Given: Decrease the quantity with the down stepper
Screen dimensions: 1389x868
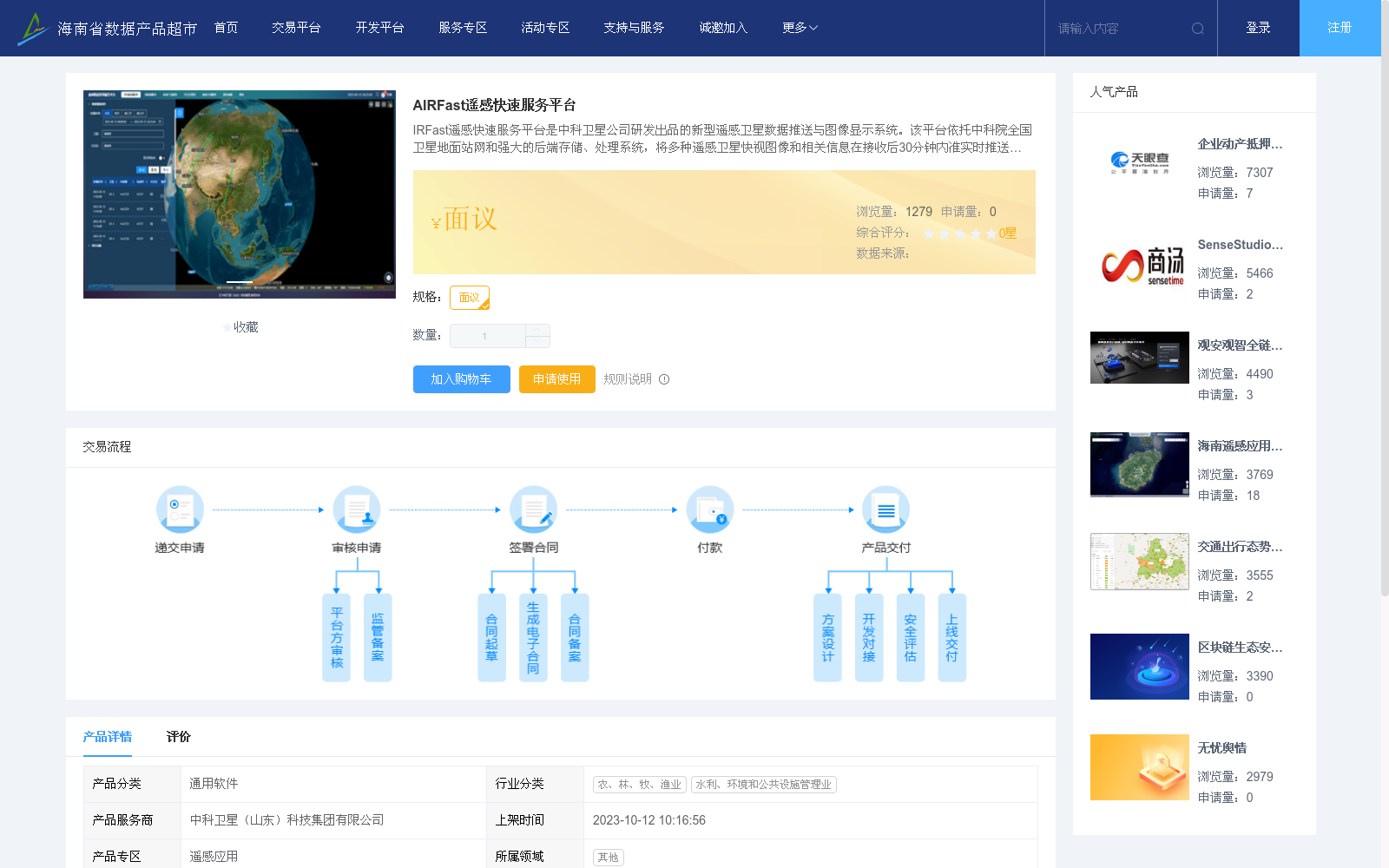Looking at the screenshot, I should 537,342.
